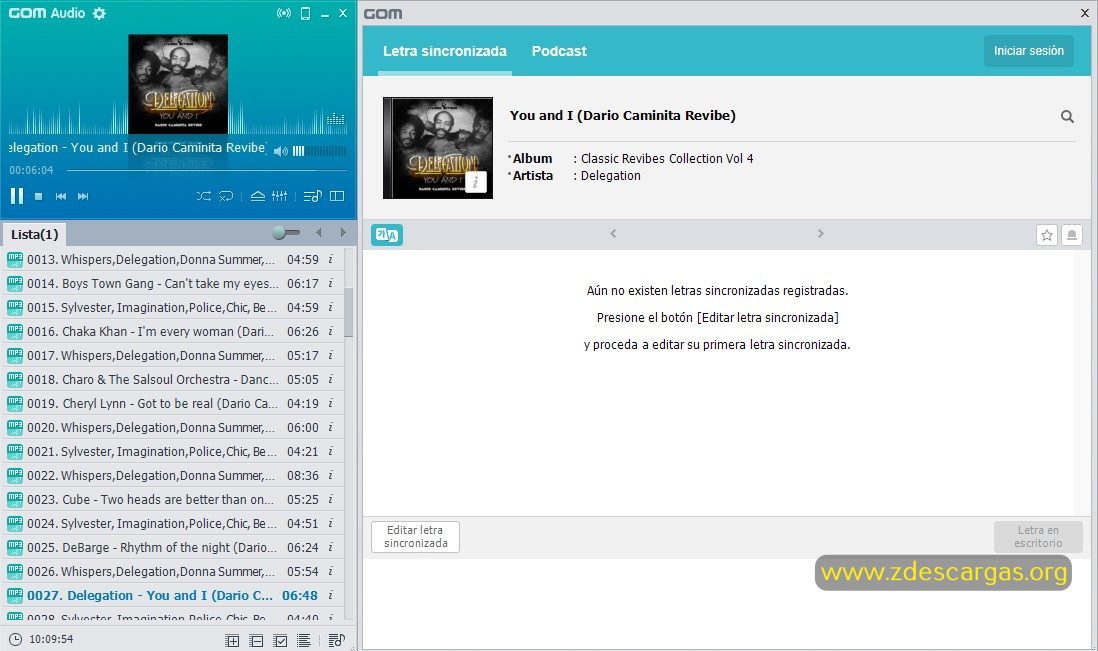Viewport: 1098px width, 651px height.
Task: Mark lyrics as favorite with star
Action: click(1047, 235)
